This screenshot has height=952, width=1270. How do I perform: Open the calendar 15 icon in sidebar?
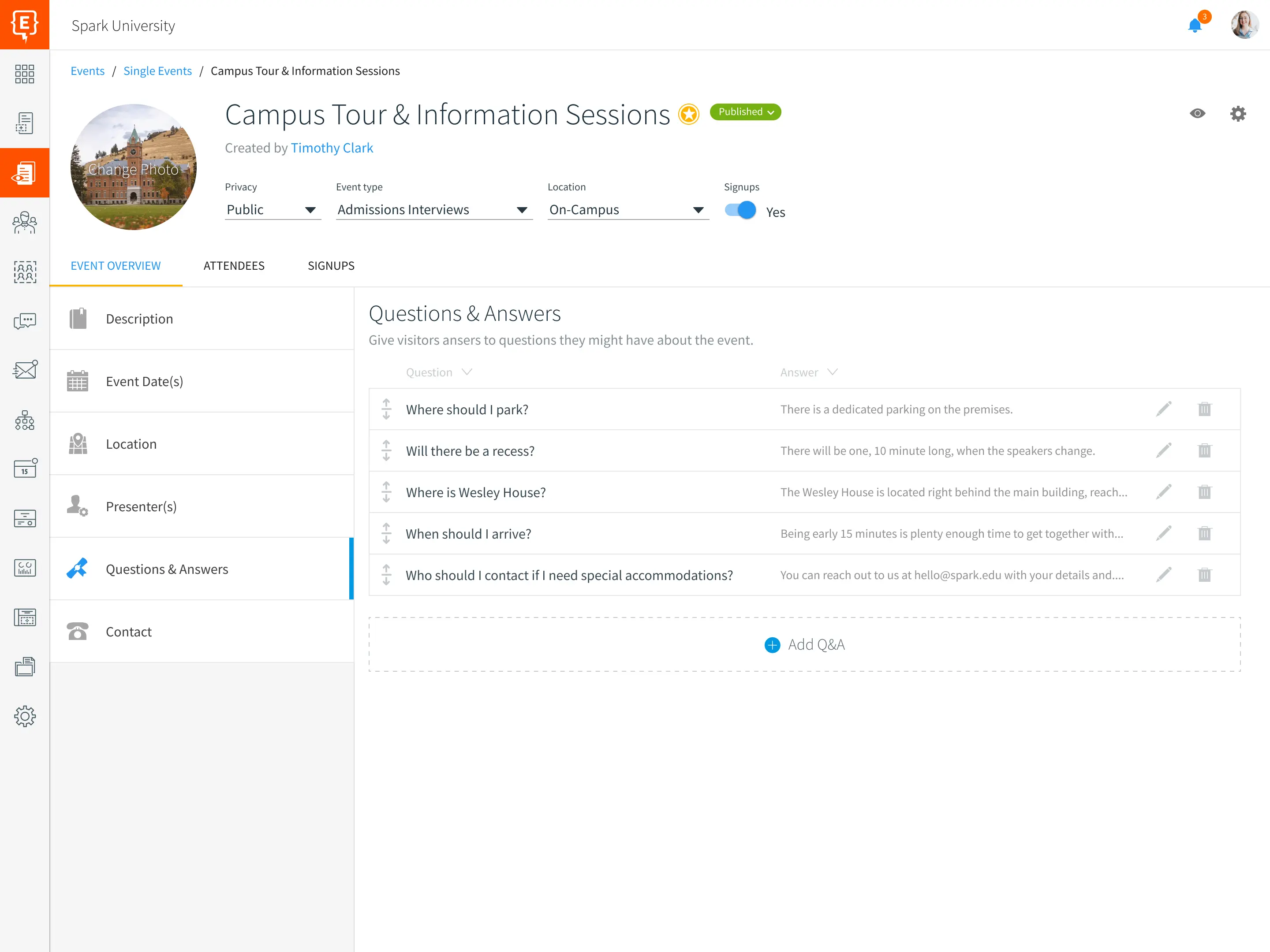[25, 468]
